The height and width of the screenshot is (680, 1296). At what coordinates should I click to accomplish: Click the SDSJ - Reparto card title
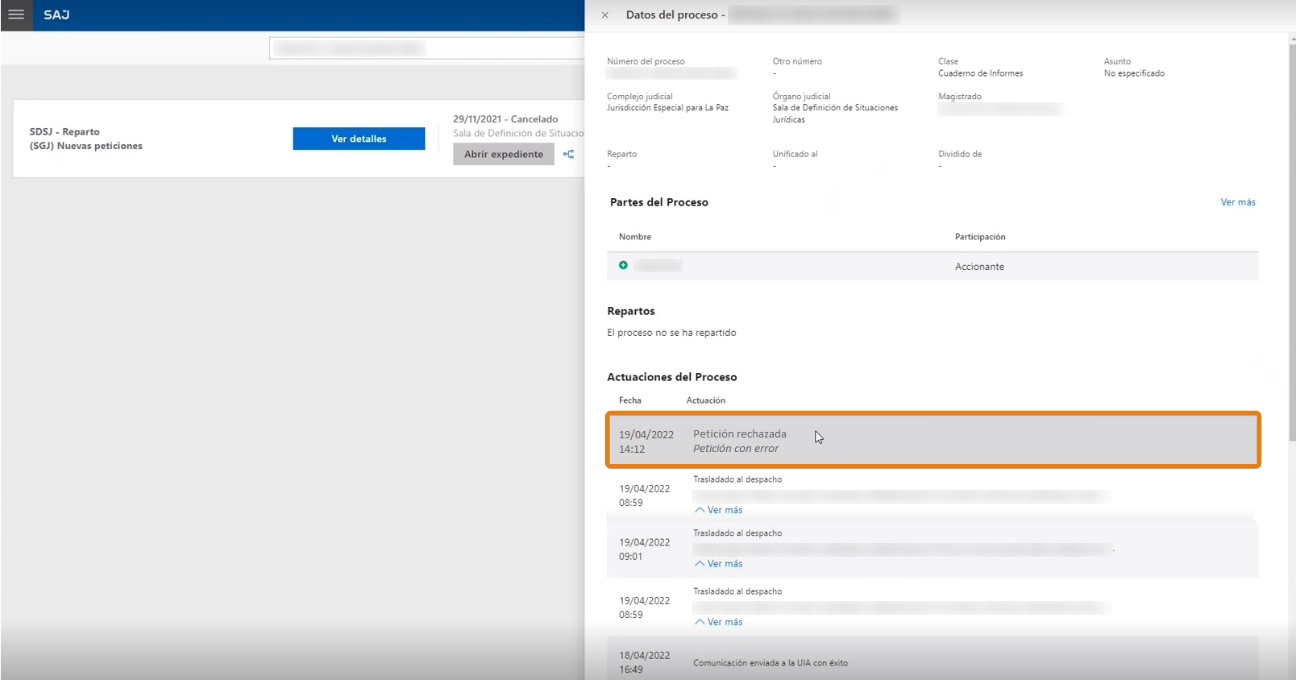65,132
